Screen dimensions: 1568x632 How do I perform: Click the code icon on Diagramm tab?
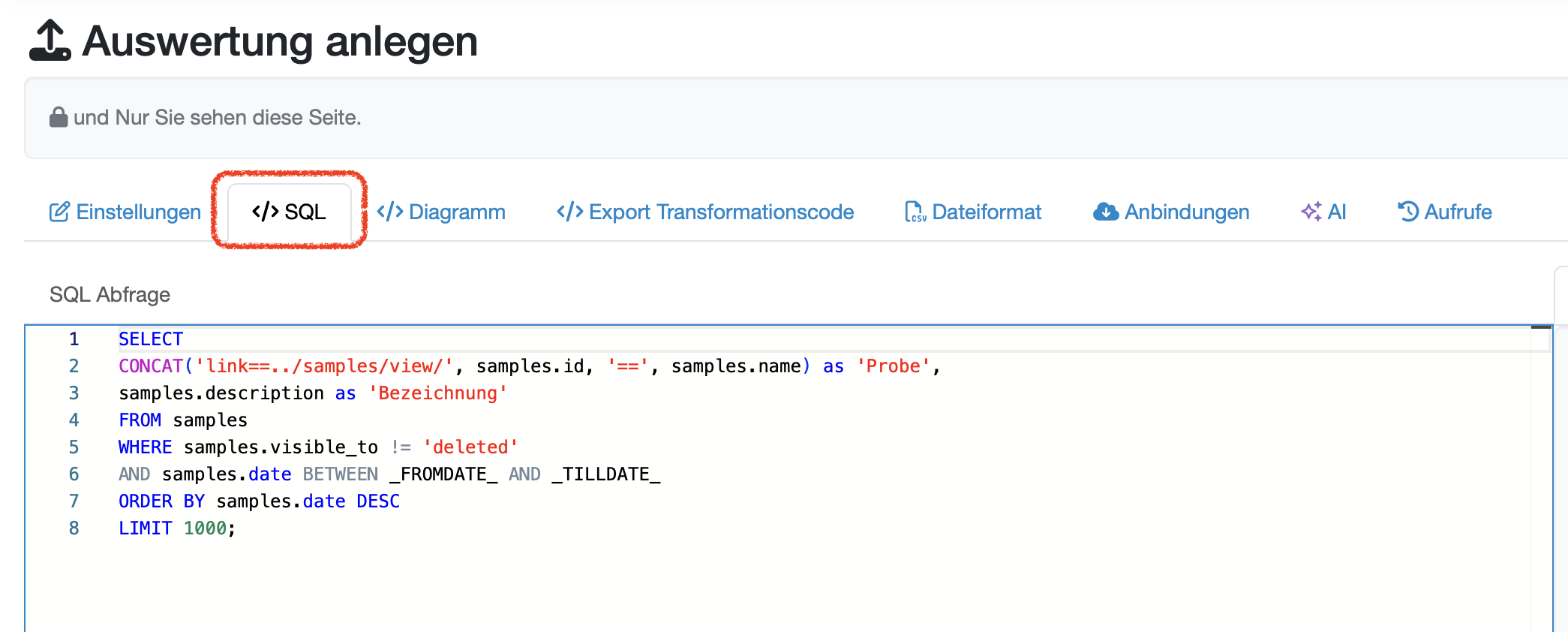389,212
